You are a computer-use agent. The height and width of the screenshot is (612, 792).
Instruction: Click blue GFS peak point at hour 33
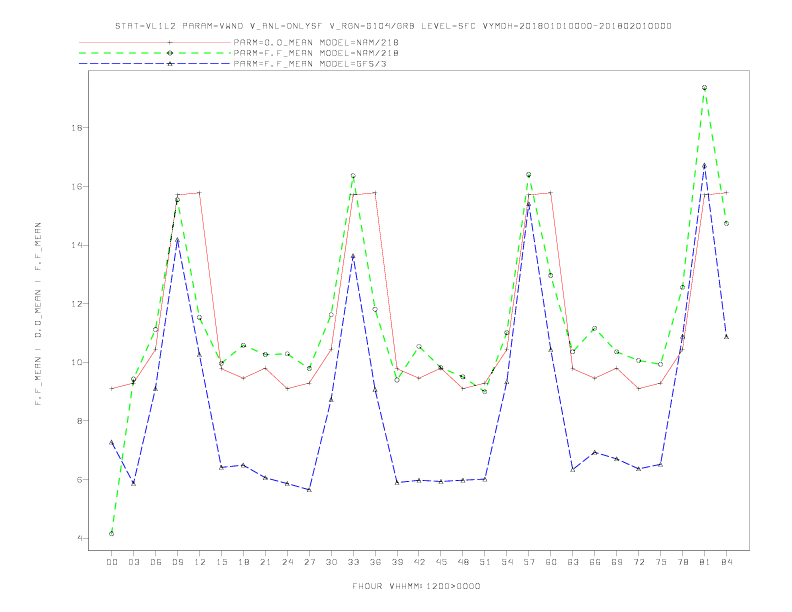[353, 256]
